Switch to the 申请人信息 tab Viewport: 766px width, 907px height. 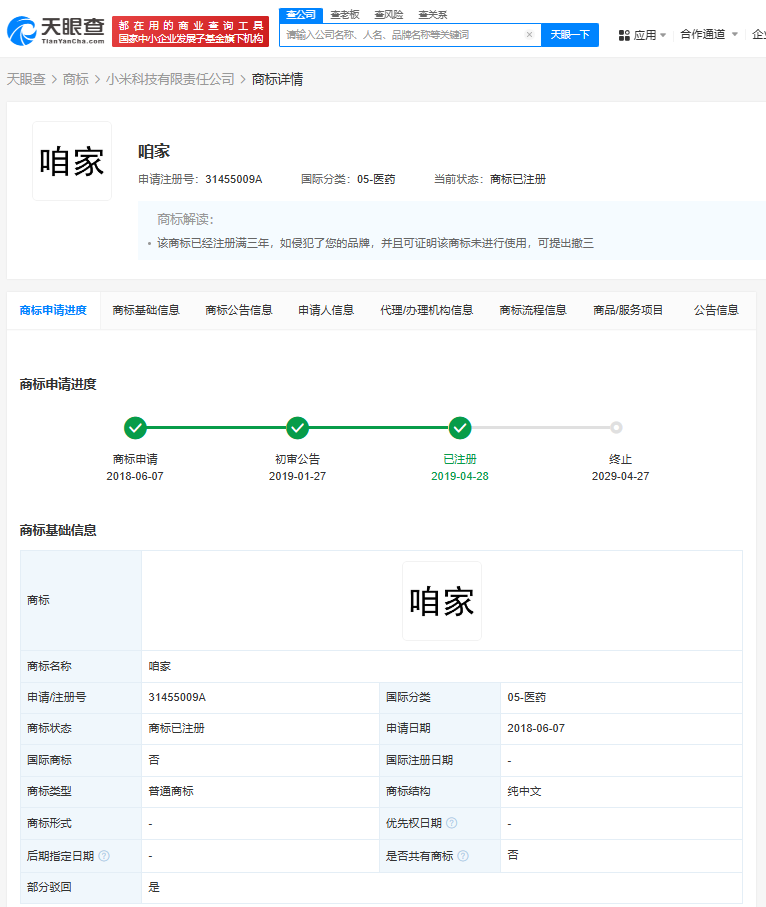[326, 311]
